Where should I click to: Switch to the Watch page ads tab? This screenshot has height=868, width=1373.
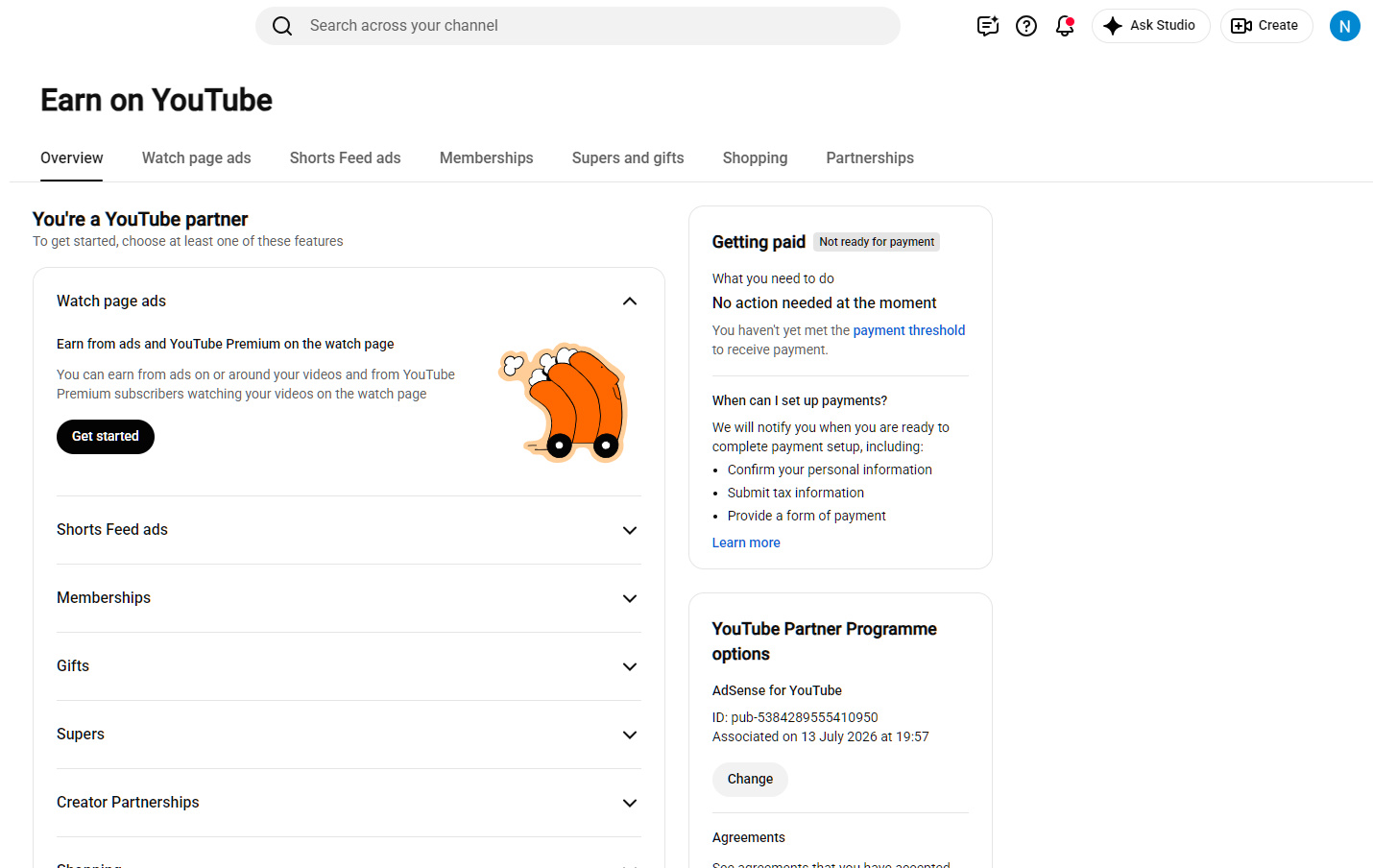tap(197, 158)
